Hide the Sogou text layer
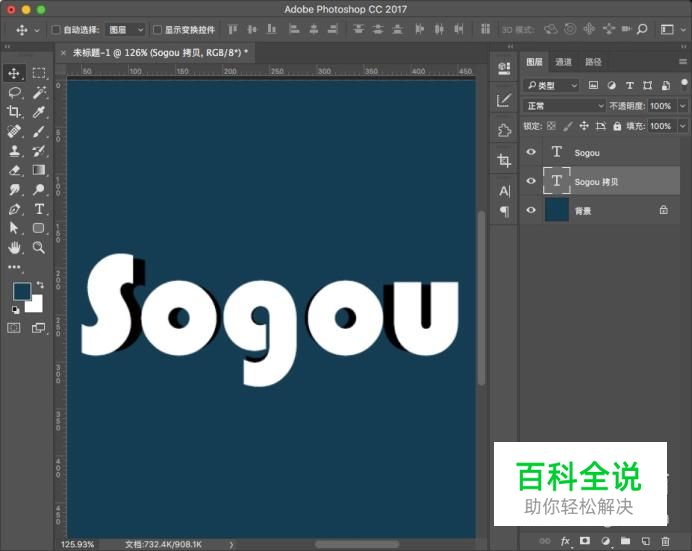This screenshot has height=551, width=692. (x=531, y=152)
